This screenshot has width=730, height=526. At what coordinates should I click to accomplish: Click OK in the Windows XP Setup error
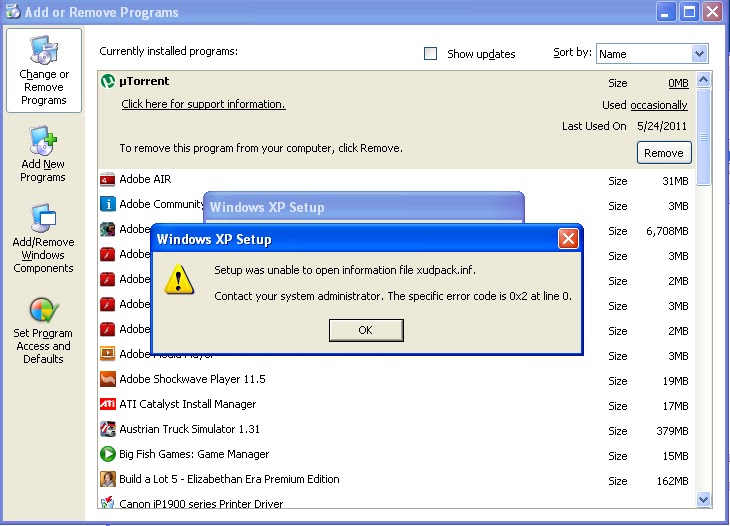coord(366,330)
